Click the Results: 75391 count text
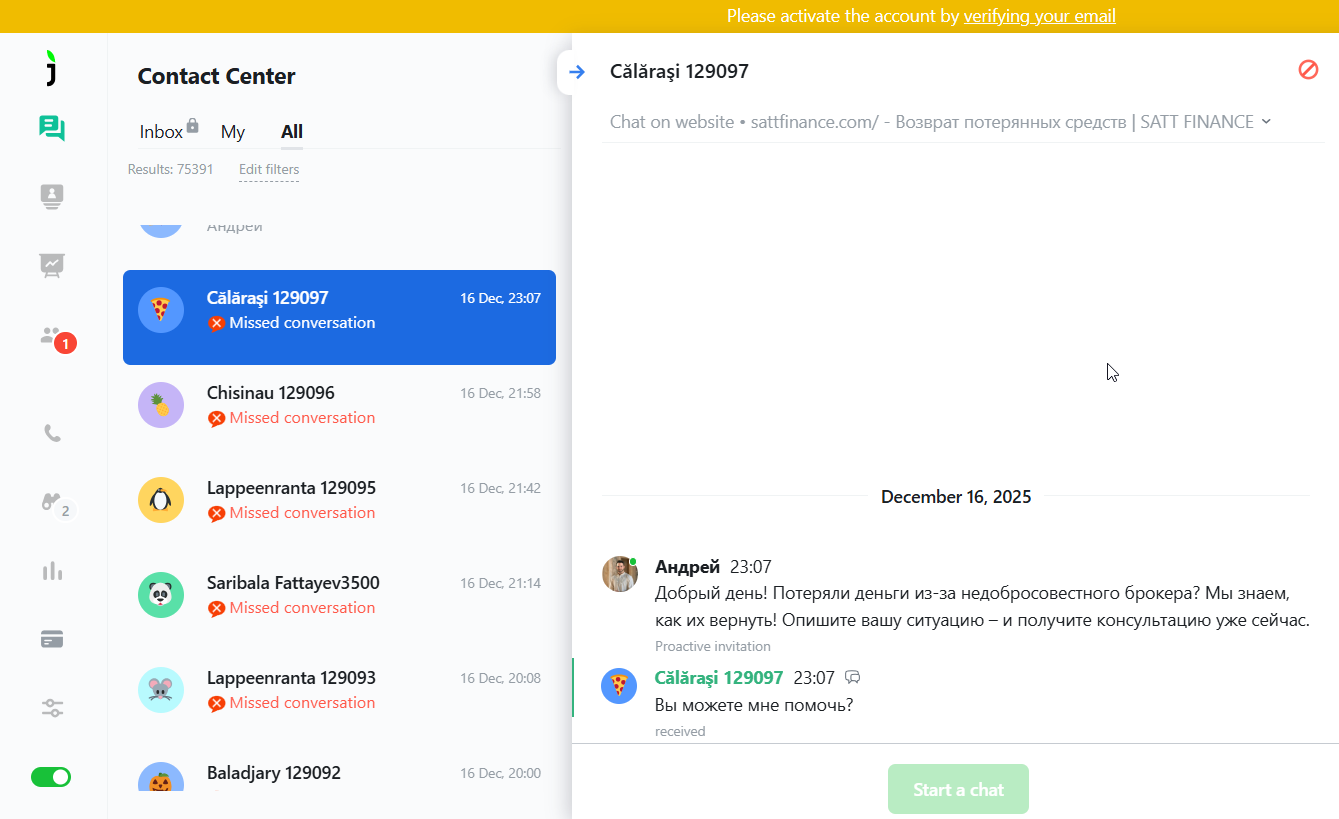 tap(170, 169)
